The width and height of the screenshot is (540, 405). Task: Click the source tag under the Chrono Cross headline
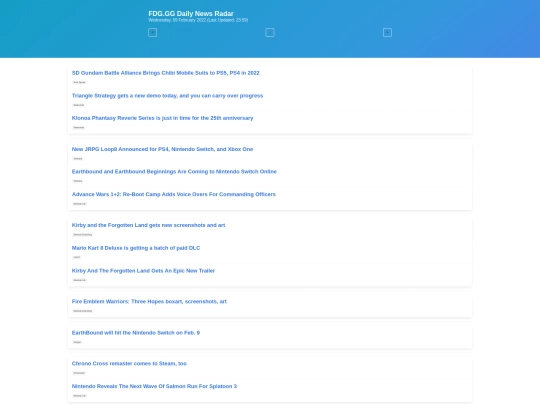79,373
